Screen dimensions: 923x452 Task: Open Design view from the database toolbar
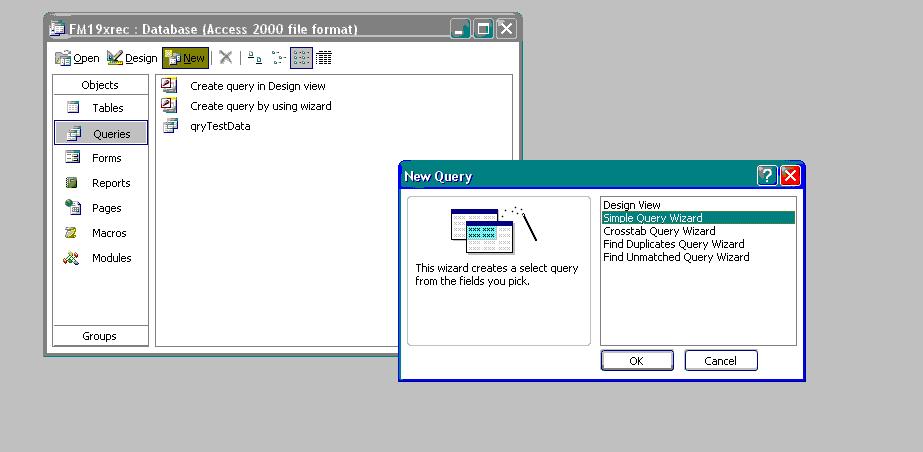tap(132, 58)
